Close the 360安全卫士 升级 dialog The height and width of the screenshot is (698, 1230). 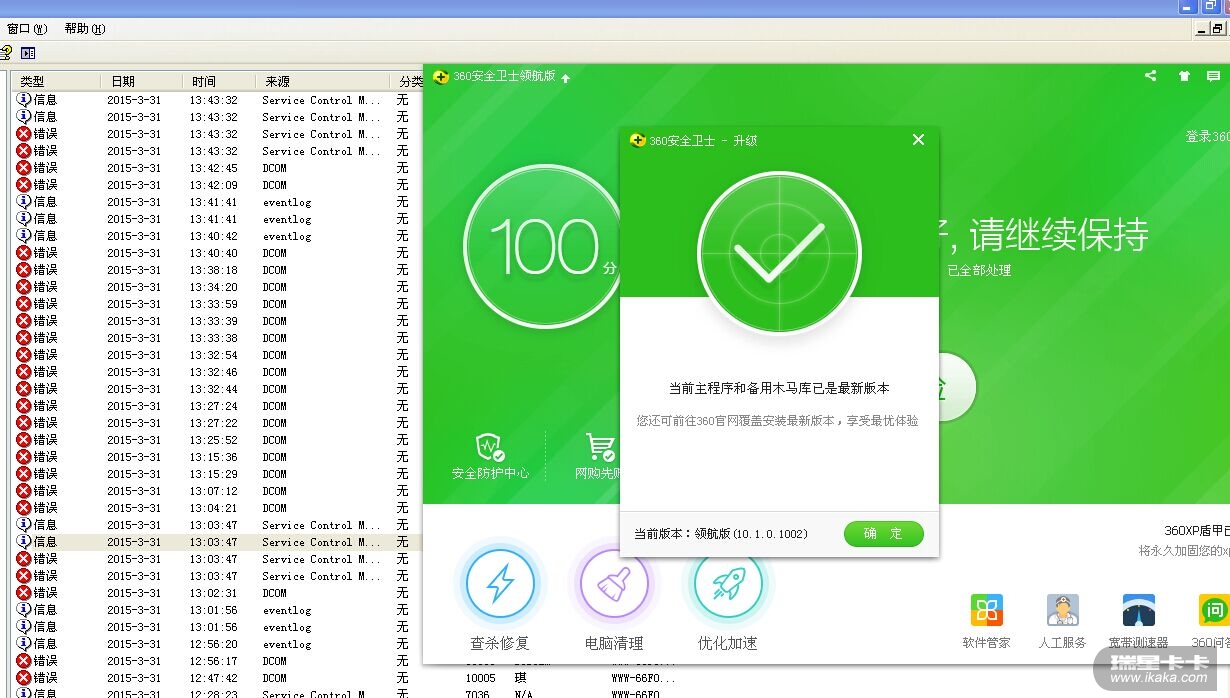pyautogui.click(x=918, y=140)
